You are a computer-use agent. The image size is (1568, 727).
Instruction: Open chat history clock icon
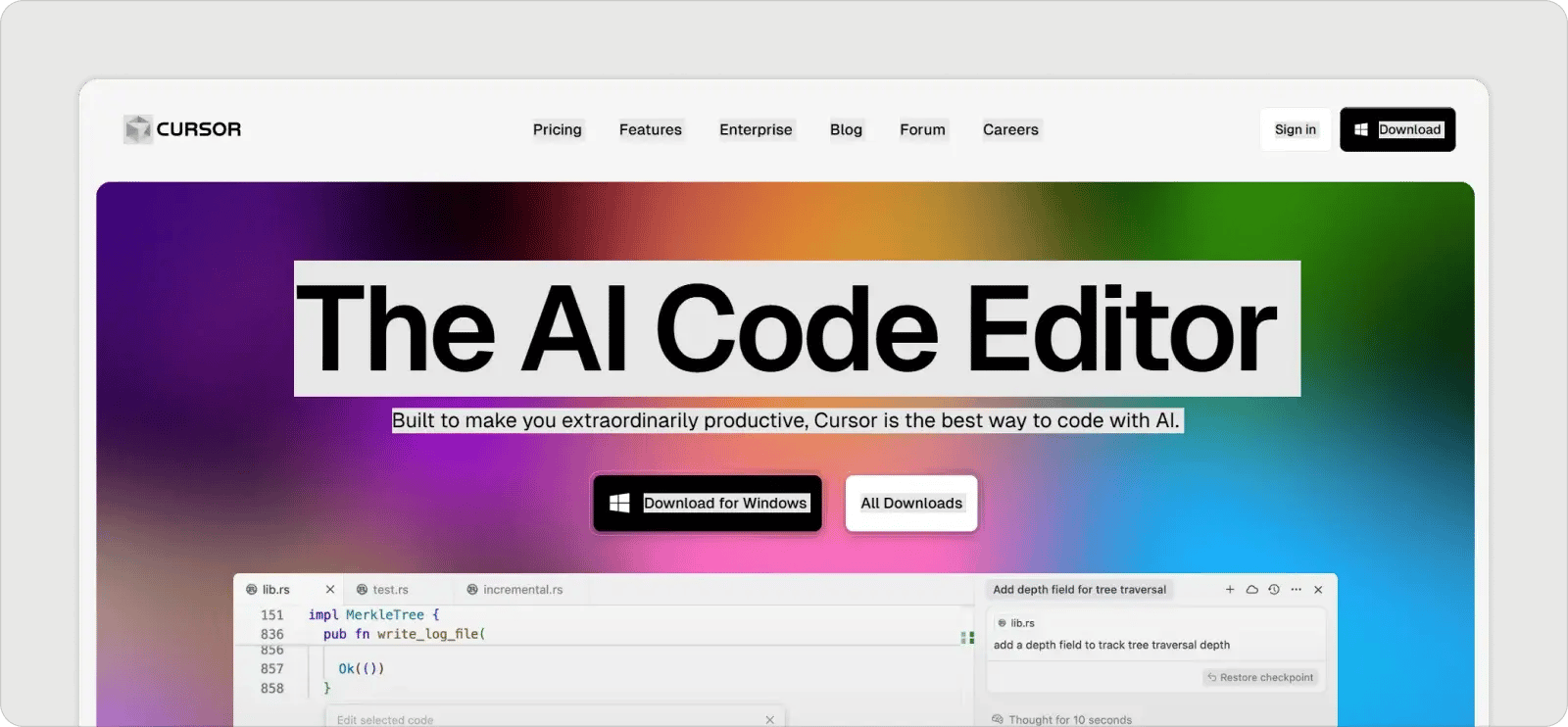pyautogui.click(x=1274, y=590)
